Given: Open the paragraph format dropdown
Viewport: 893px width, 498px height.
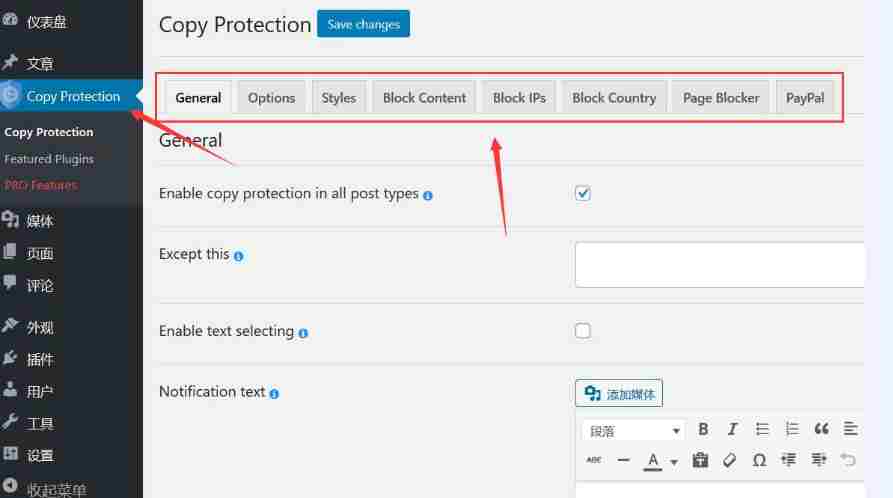Looking at the screenshot, I should (633, 431).
